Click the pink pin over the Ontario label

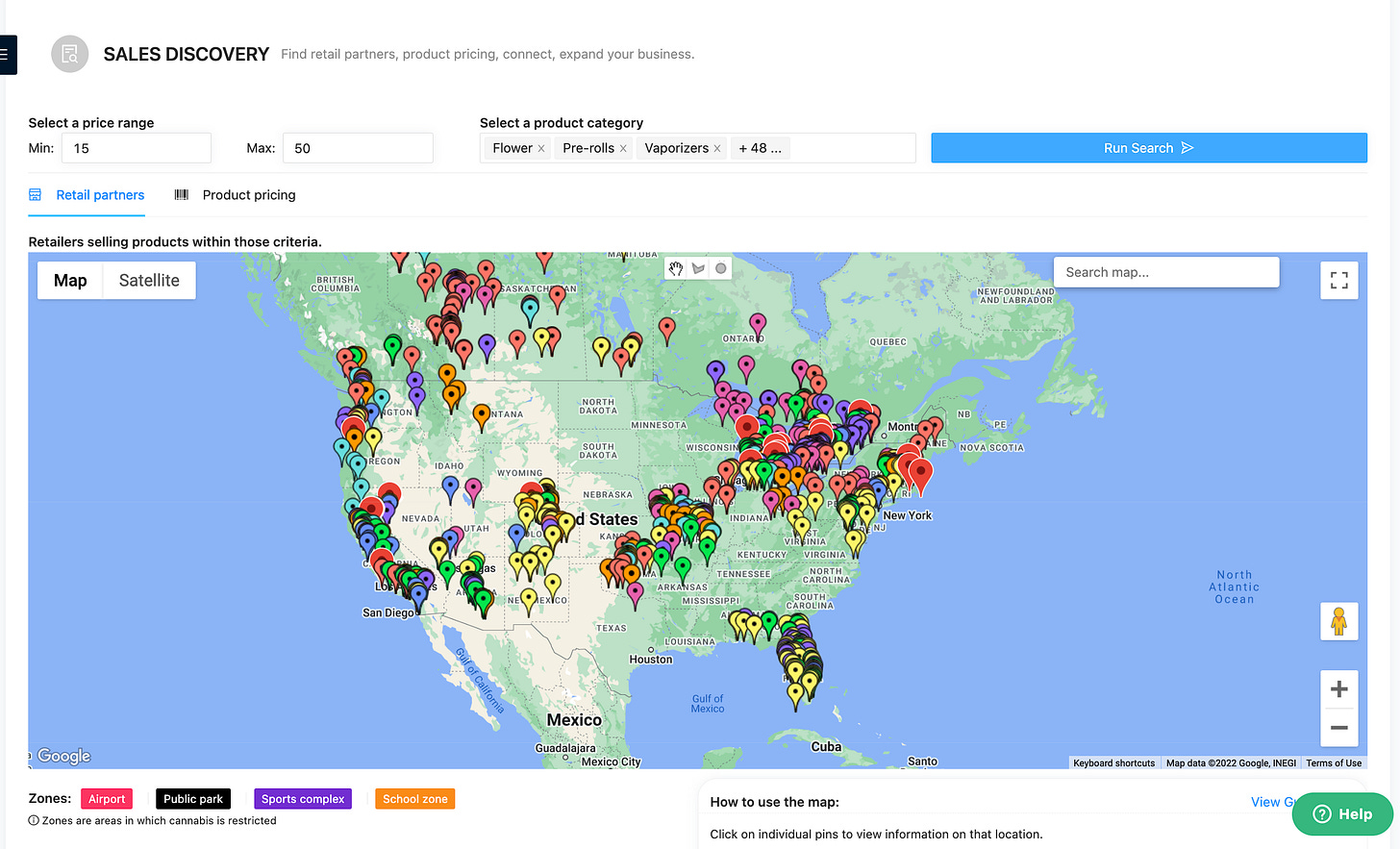click(758, 326)
